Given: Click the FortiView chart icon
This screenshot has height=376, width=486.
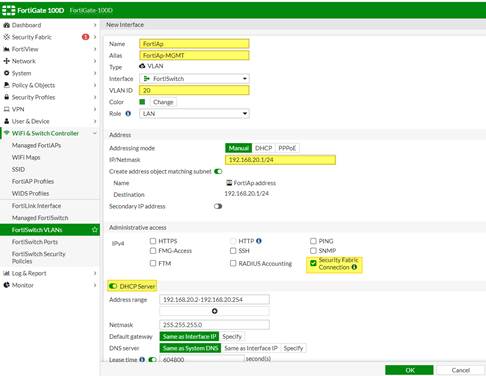Looking at the screenshot, I should pos(6,49).
